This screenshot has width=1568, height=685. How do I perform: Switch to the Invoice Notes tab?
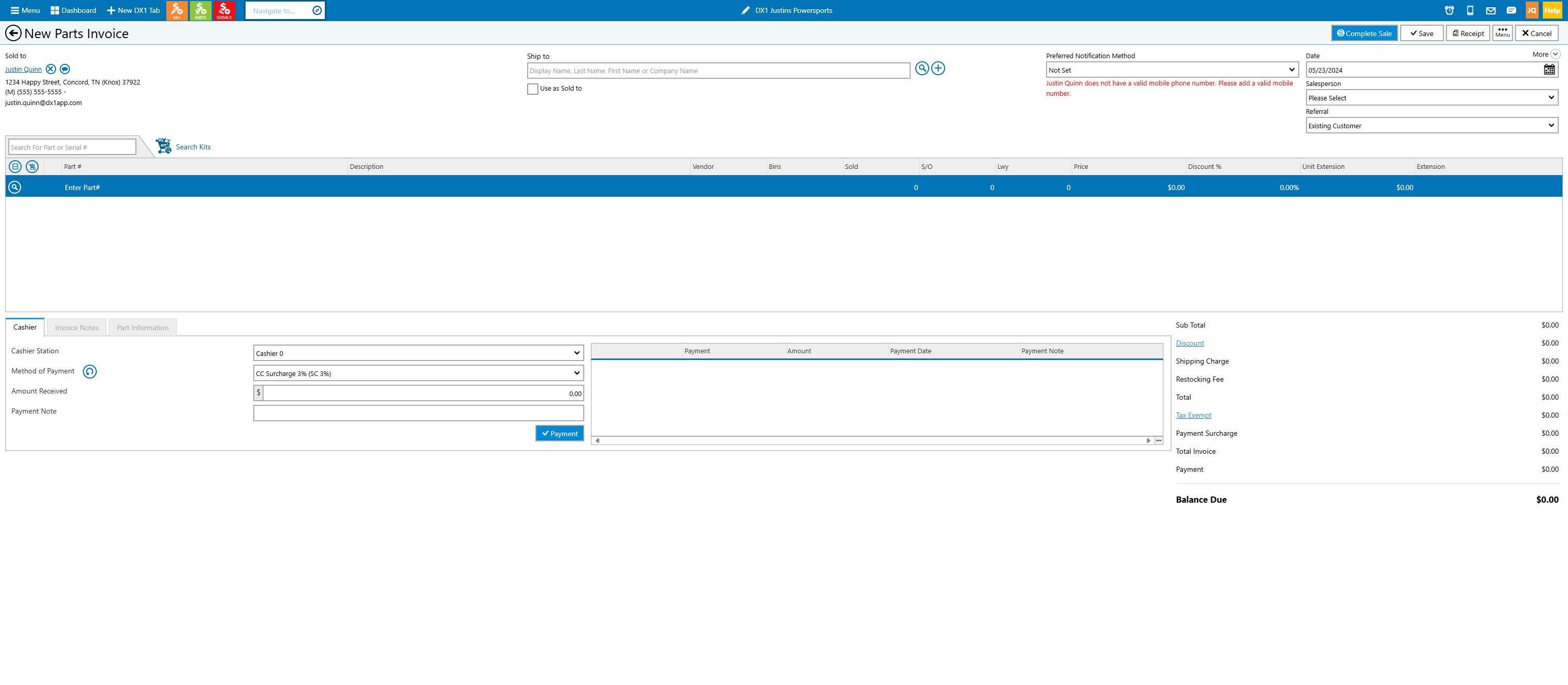click(x=77, y=328)
